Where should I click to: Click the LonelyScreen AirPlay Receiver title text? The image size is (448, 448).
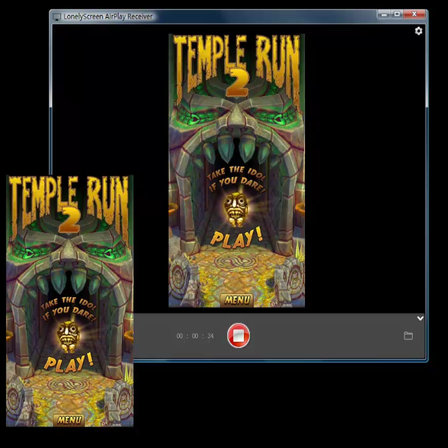coord(108,16)
